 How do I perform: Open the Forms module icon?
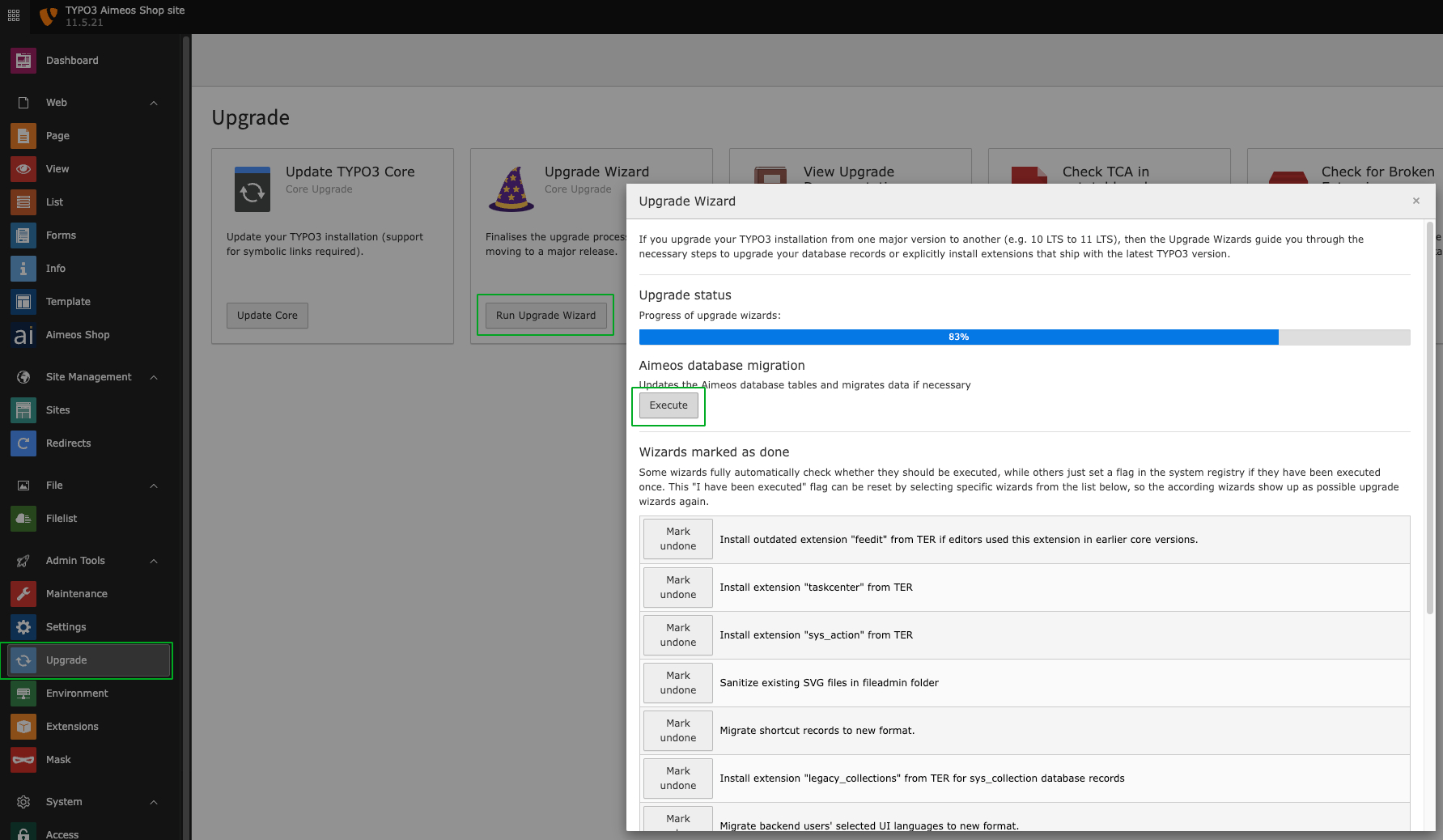(23, 235)
